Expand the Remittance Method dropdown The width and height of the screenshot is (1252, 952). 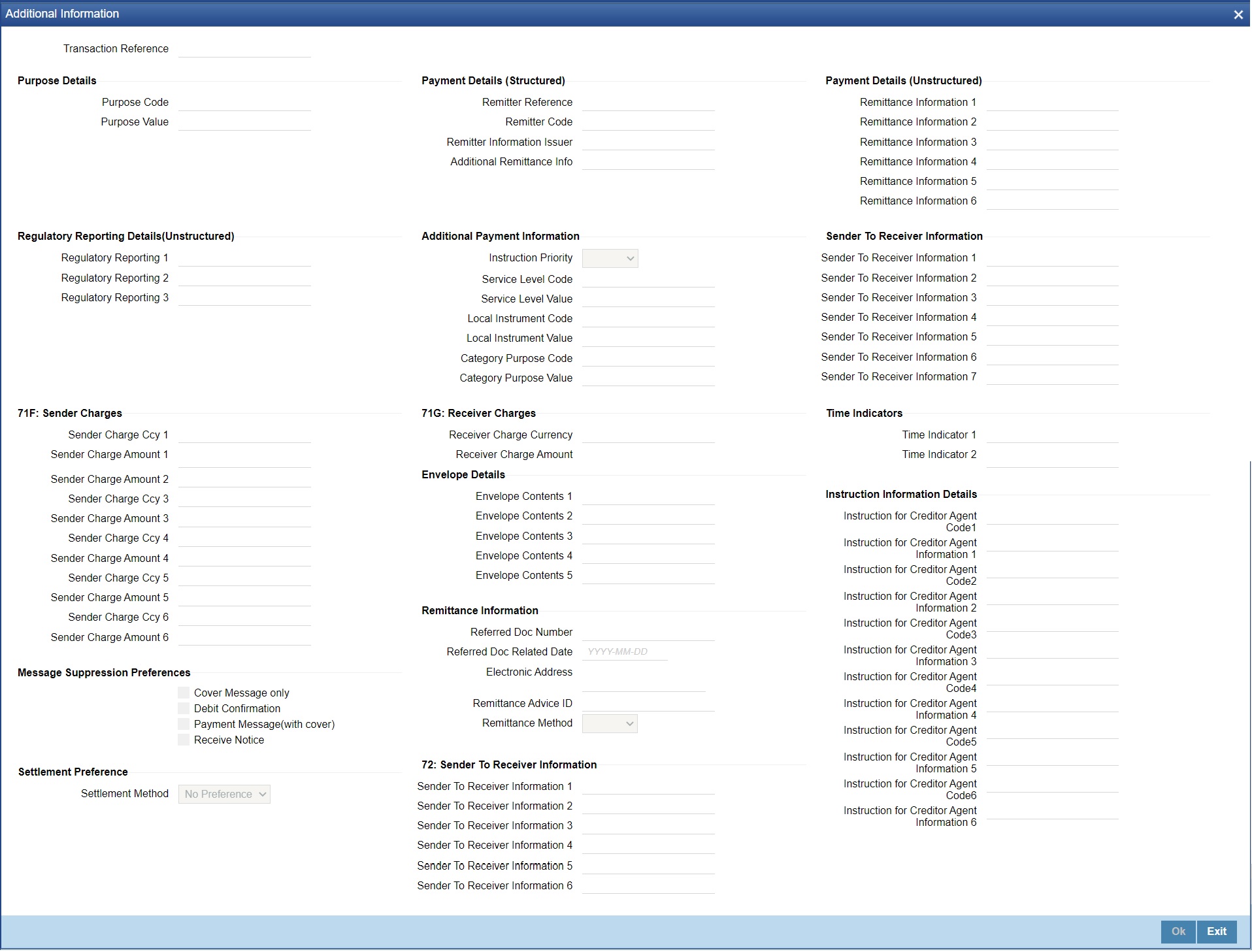tap(610, 723)
